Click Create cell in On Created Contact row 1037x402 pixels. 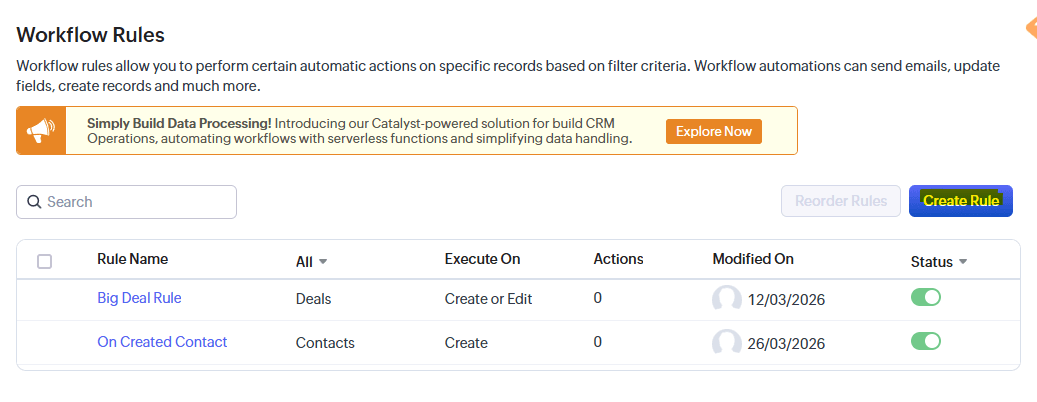tap(466, 342)
